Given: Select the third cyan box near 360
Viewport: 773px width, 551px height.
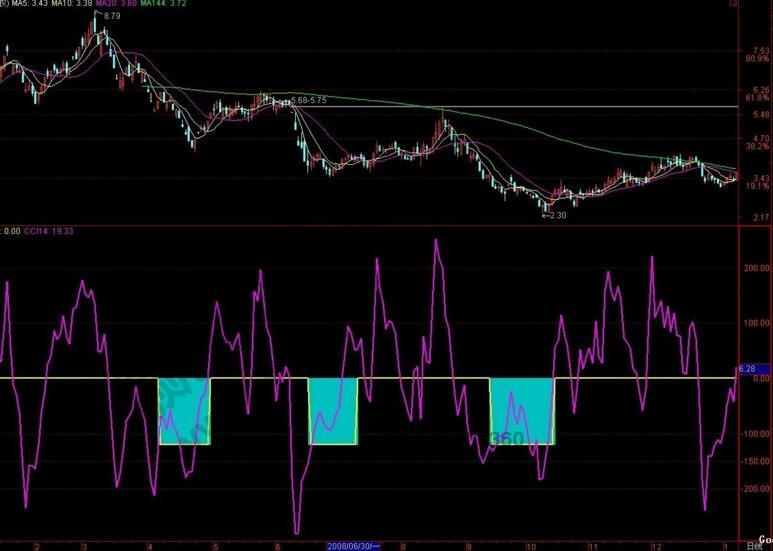Looking at the screenshot, I should [x=521, y=411].
